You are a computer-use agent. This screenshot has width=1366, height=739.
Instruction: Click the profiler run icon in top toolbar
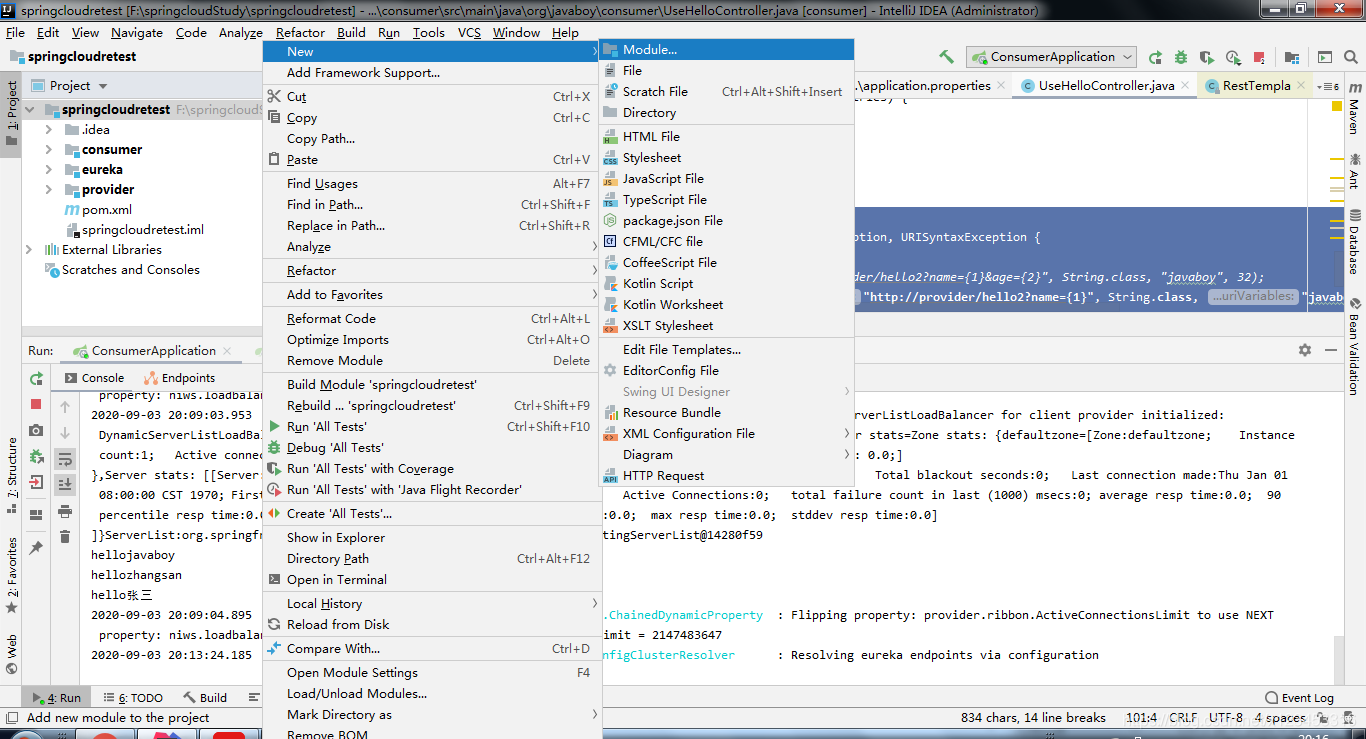[x=1233, y=57]
